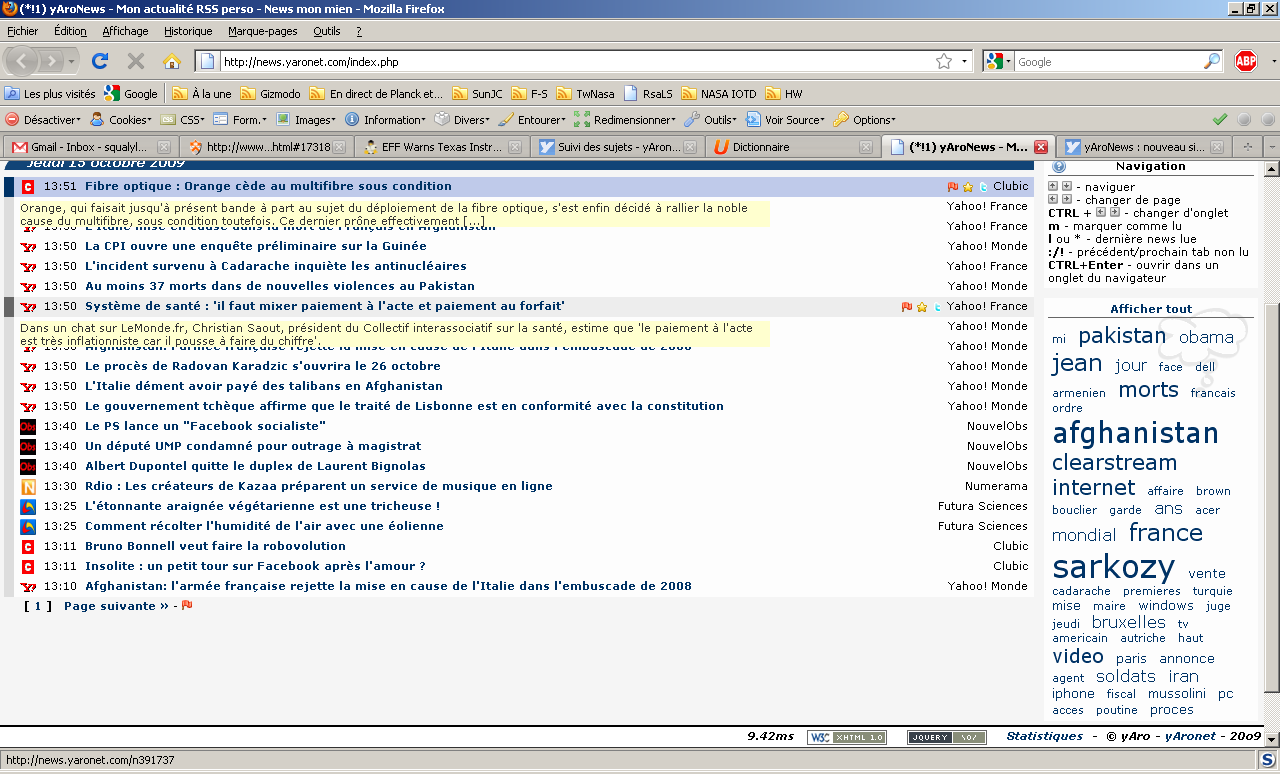Flag the Fibre optique news item
The width and height of the screenshot is (1280, 774).
(x=953, y=187)
